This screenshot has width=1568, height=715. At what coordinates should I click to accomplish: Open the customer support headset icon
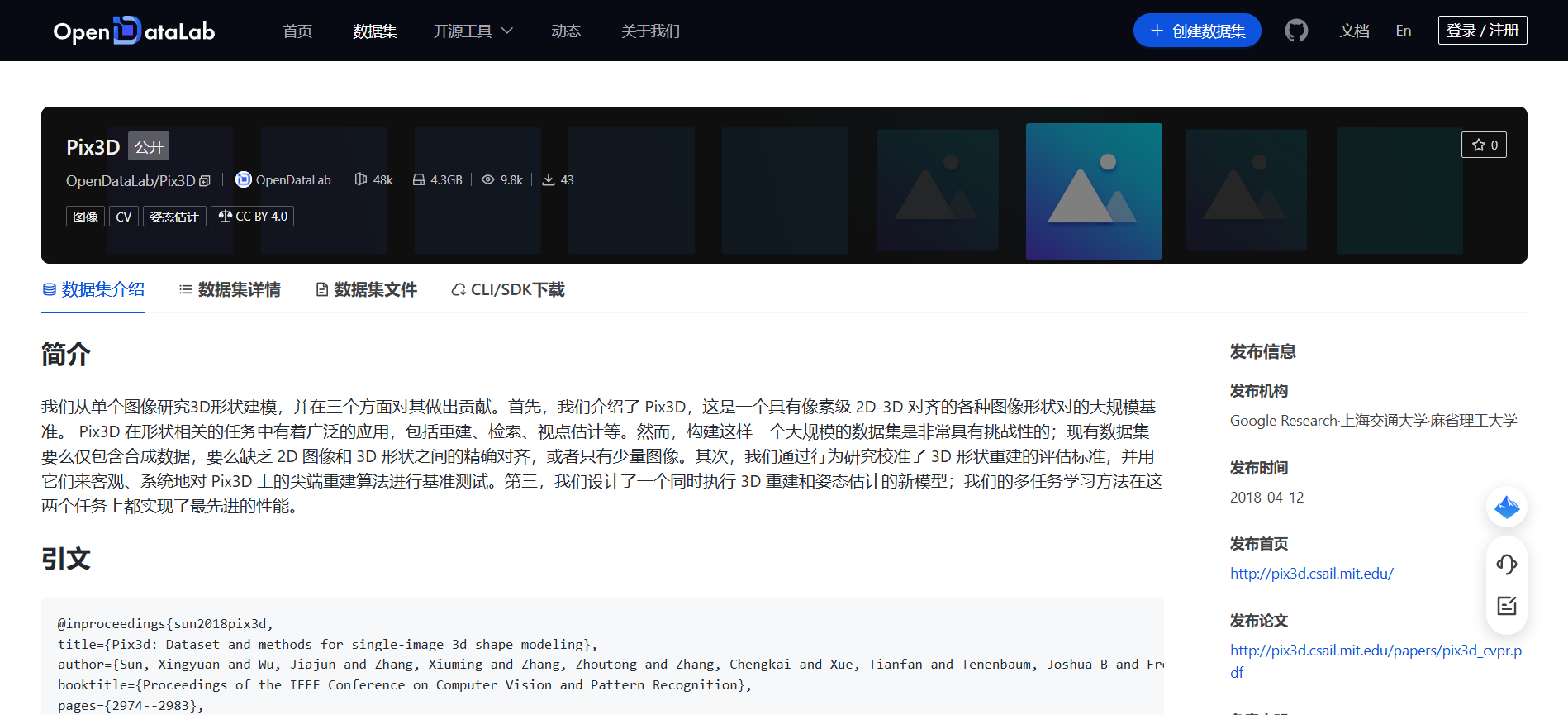point(1507,565)
